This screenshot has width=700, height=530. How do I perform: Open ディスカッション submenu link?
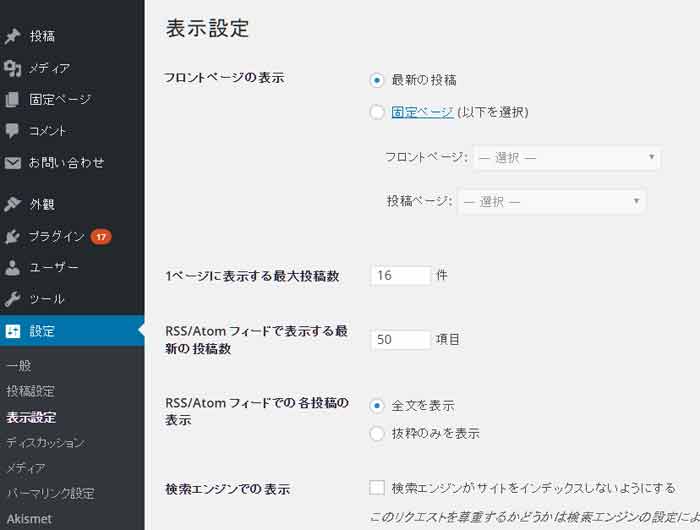45,442
